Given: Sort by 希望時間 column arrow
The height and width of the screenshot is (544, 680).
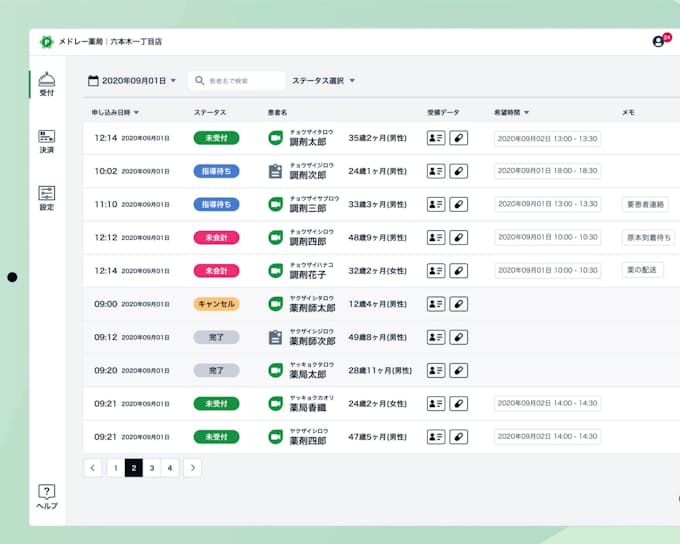Looking at the screenshot, I should pyautogui.click(x=527, y=113).
